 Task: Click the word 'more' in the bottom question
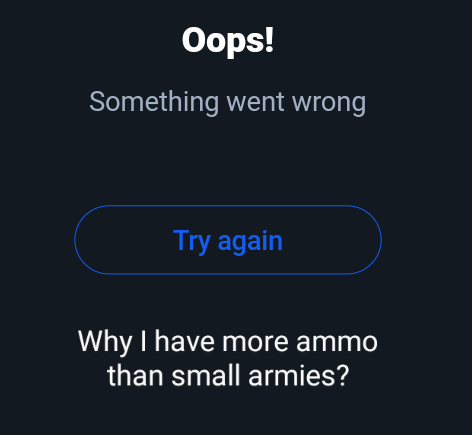point(255,342)
